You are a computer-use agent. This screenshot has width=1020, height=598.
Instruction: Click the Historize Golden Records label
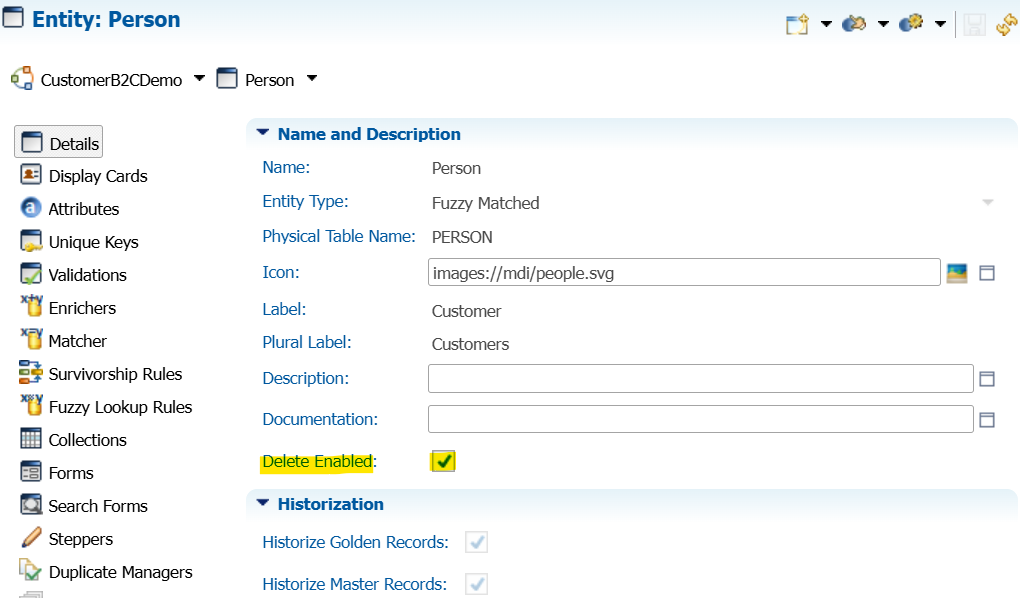pos(355,542)
